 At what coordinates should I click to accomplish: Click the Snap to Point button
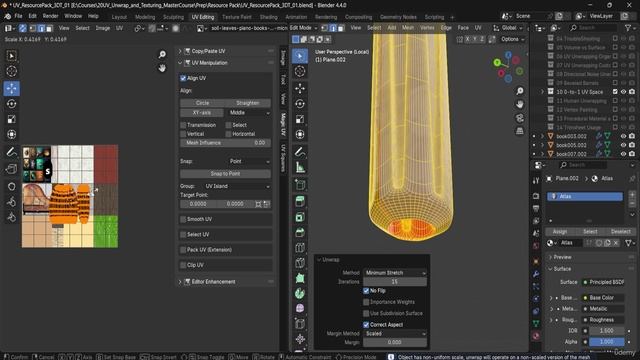pos(225,174)
